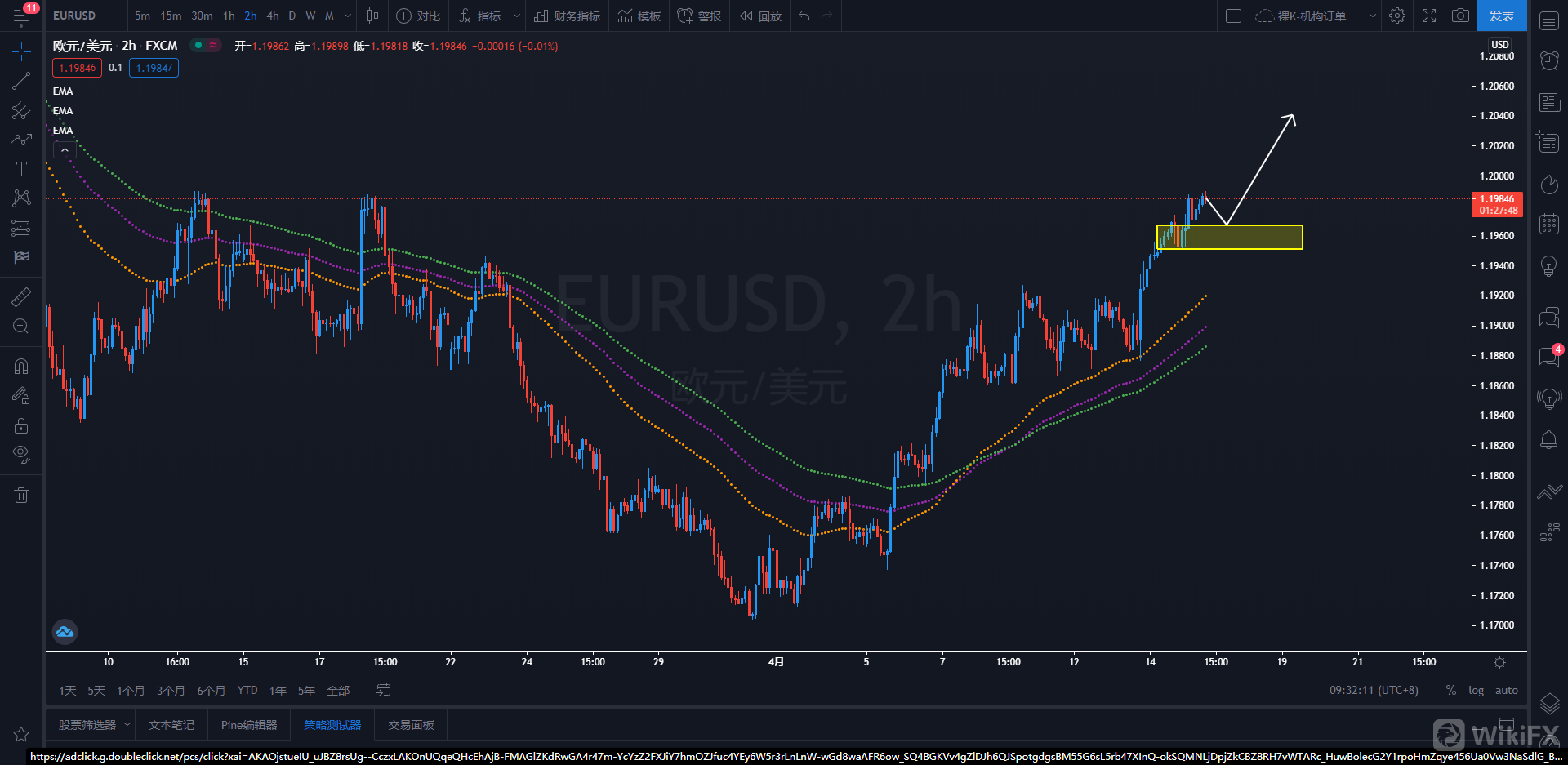This screenshot has width=1568, height=765.
Task: Set the range to 3个月
Action: tap(171, 691)
